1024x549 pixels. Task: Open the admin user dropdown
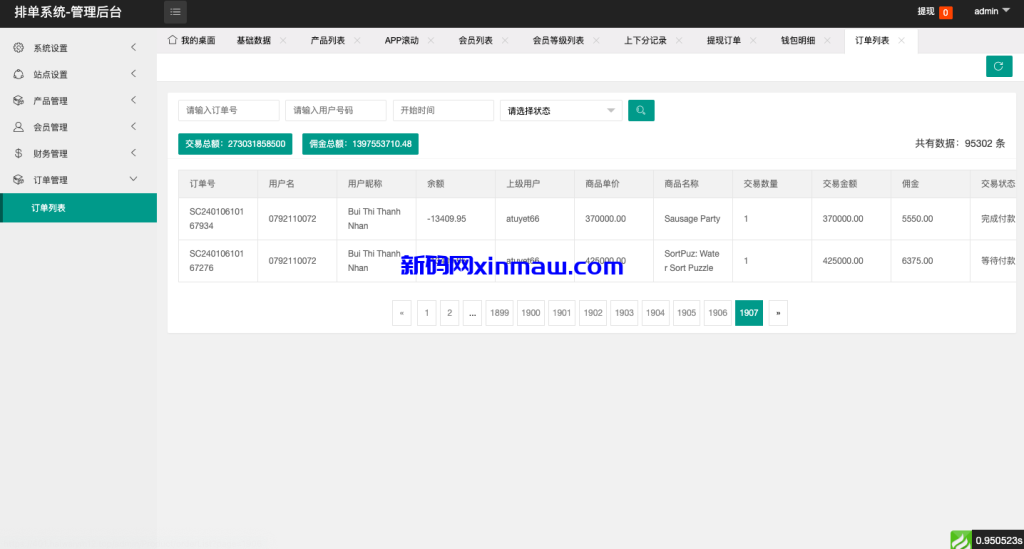[x=991, y=11]
